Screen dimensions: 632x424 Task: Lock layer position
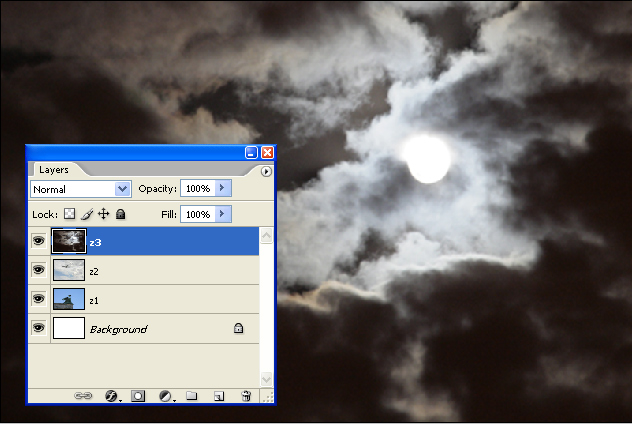tap(104, 214)
